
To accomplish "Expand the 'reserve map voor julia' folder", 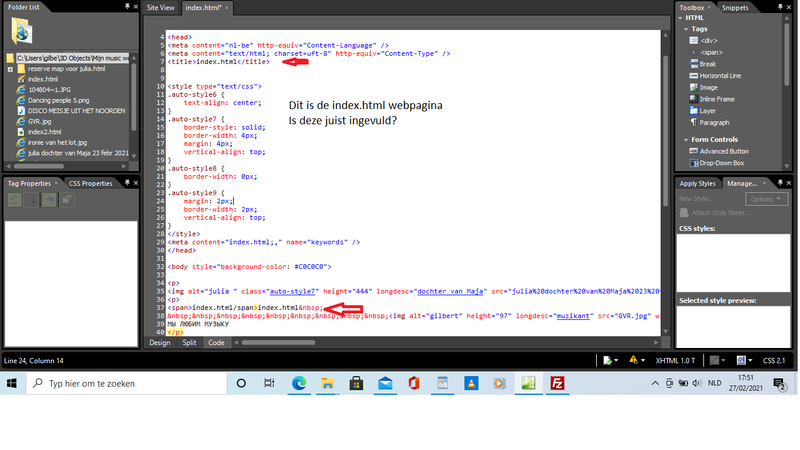I will (10, 67).
